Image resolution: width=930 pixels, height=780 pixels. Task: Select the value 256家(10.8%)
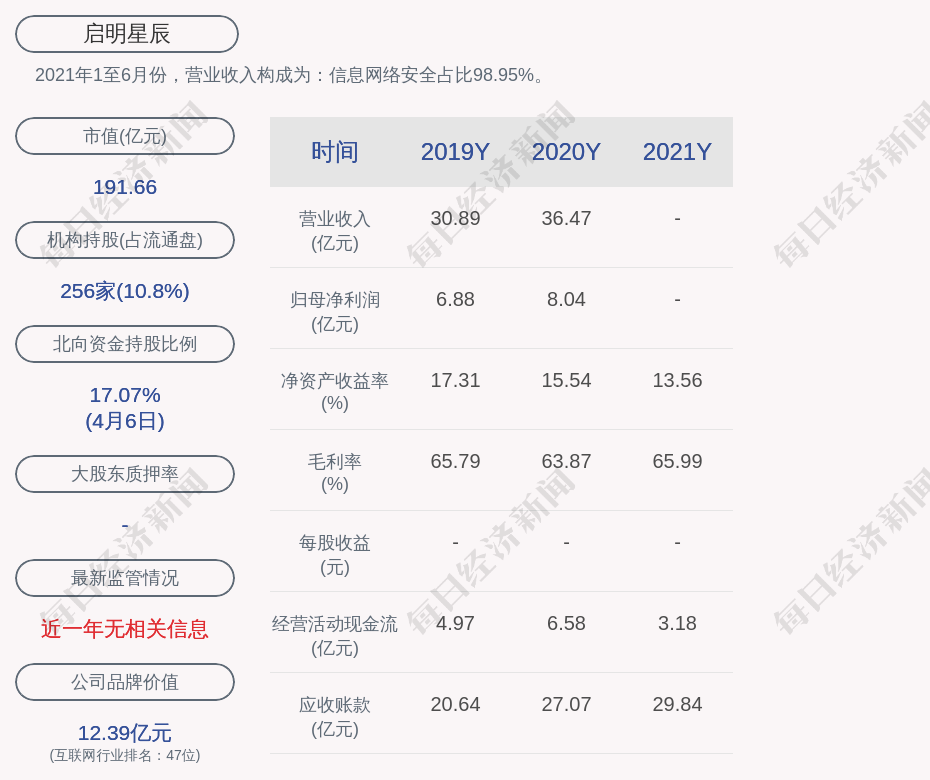tap(125, 291)
